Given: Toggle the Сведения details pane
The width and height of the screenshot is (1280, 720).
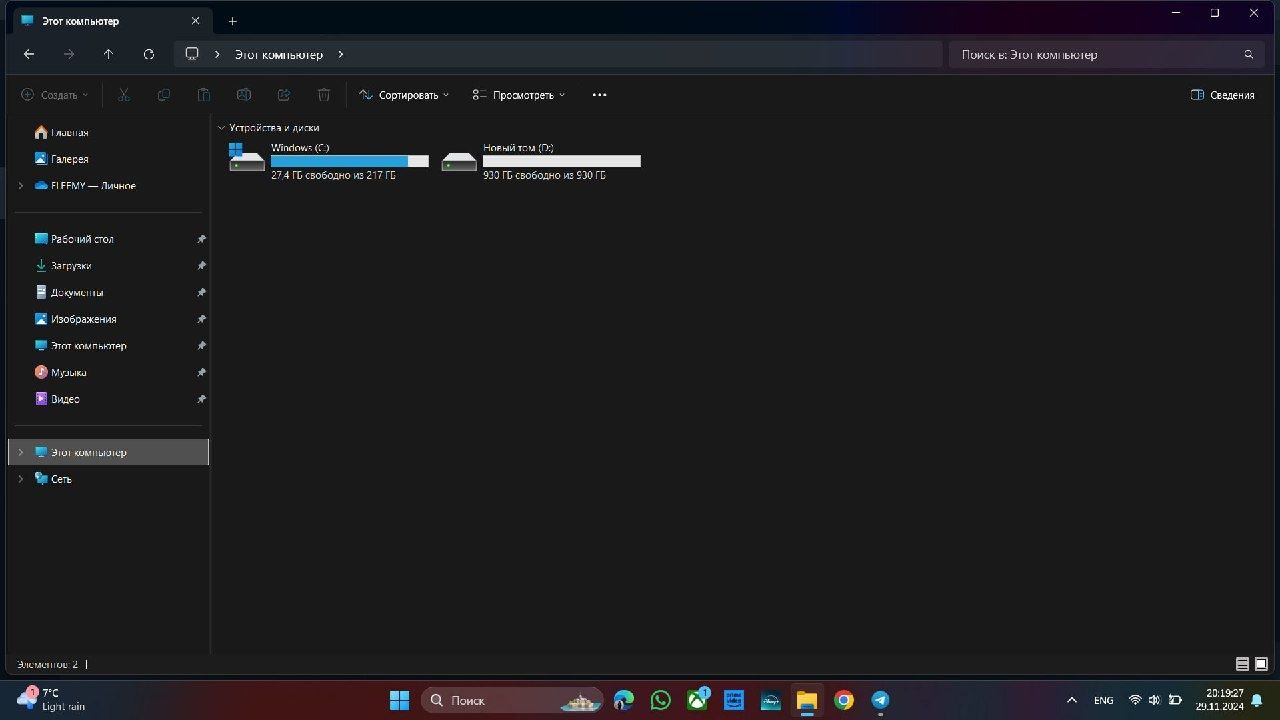Looking at the screenshot, I should pos(1222,95).
